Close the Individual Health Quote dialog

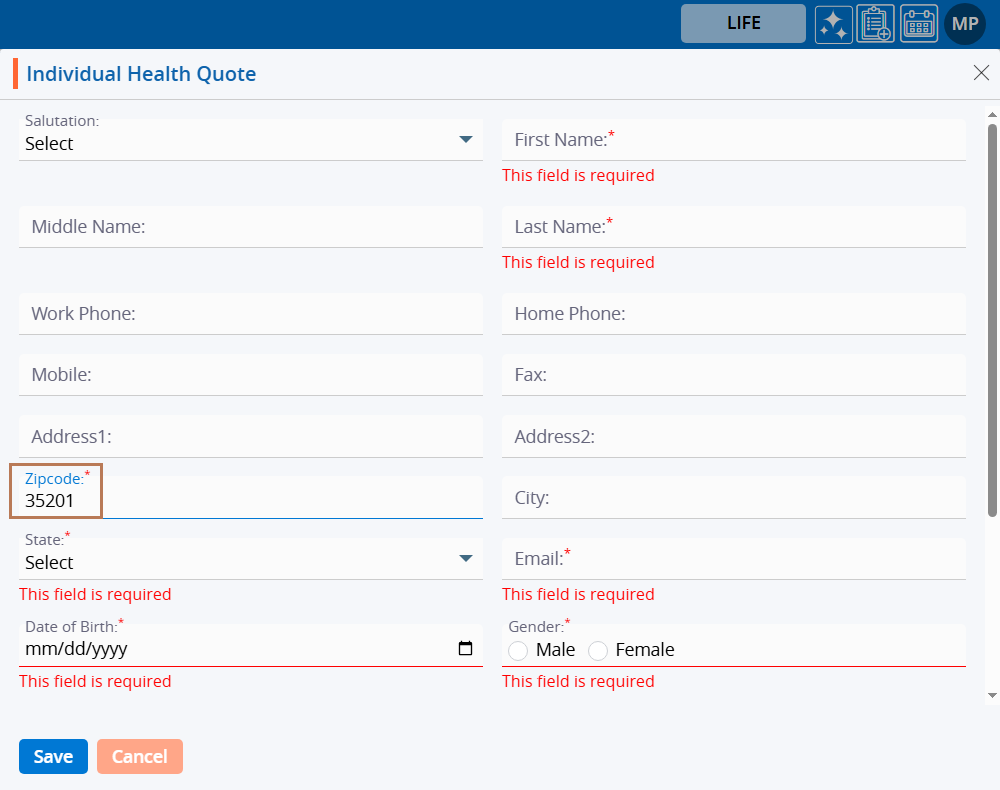[981, 72]
